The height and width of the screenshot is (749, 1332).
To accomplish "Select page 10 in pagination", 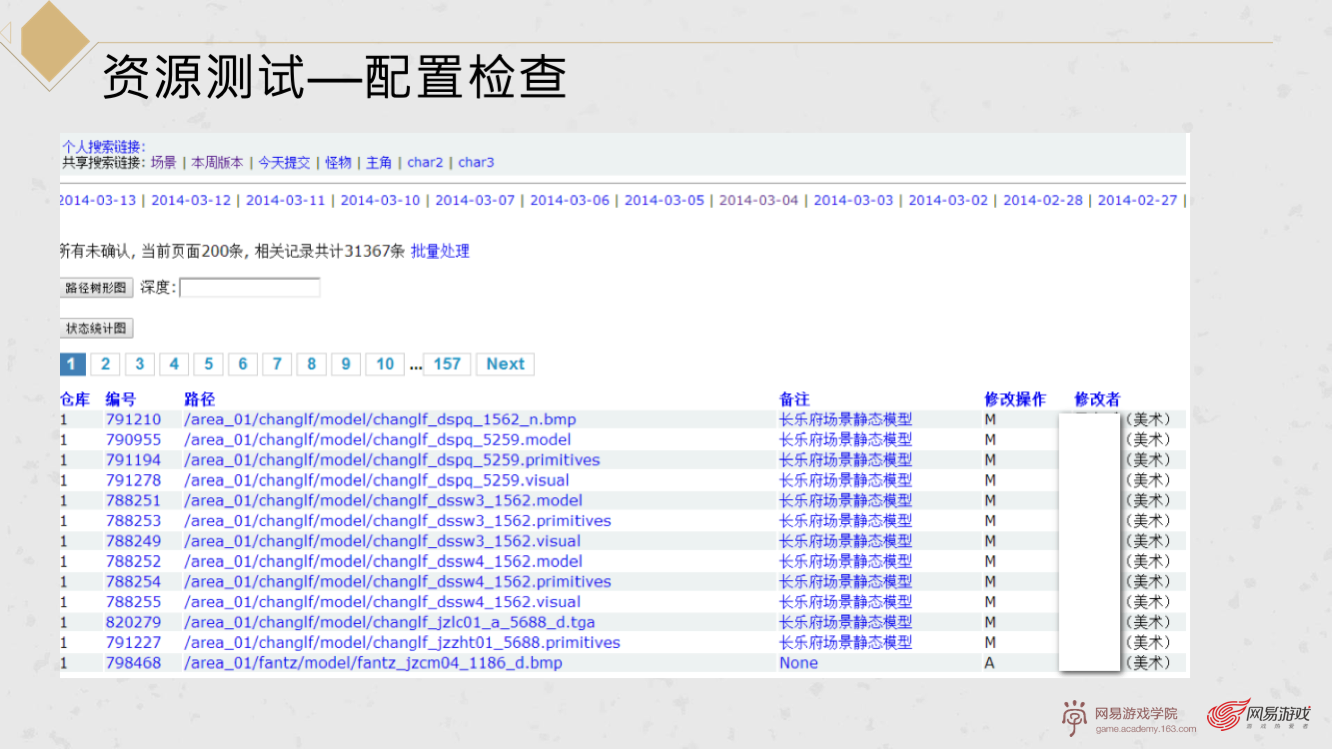I will tap(385, 364).
